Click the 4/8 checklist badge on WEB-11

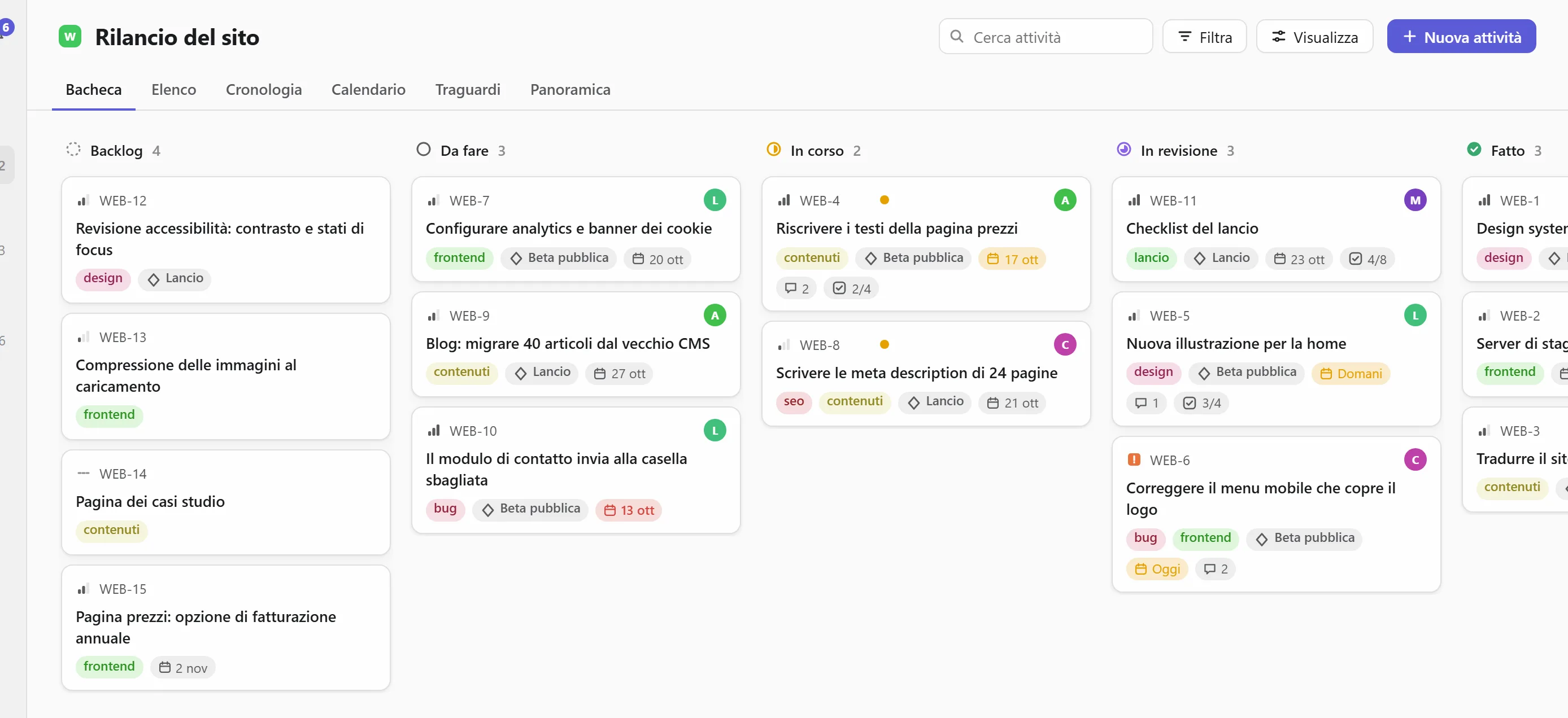pos(1367,259)
